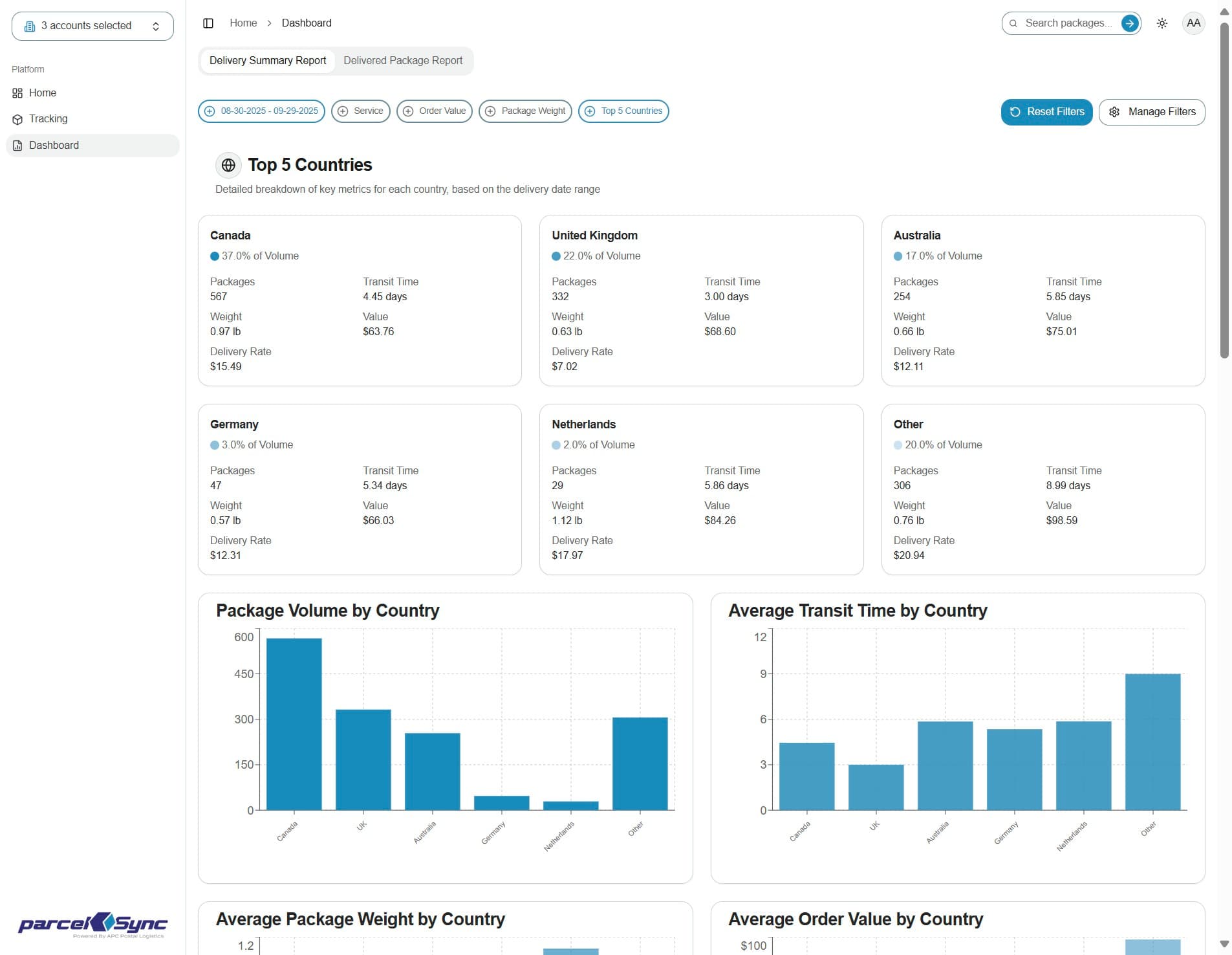Click the gear icon in Manage Filters

point(1114,112)
